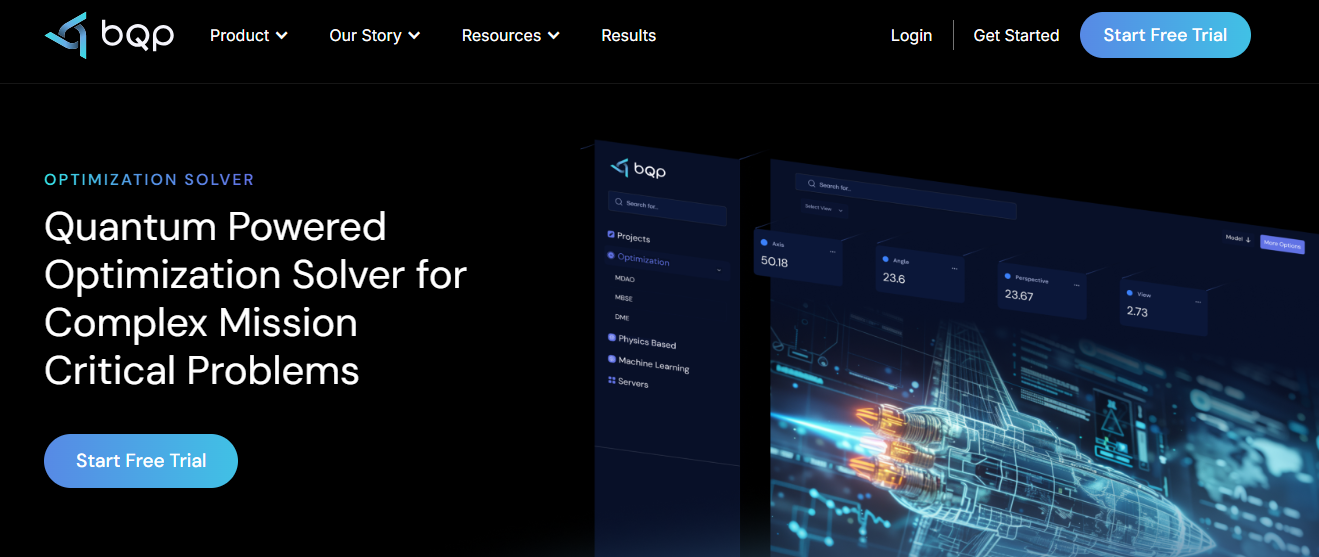Click the Axis value 50.18
This screenshot has height=557, width=1319.
[x=774, y=262]
